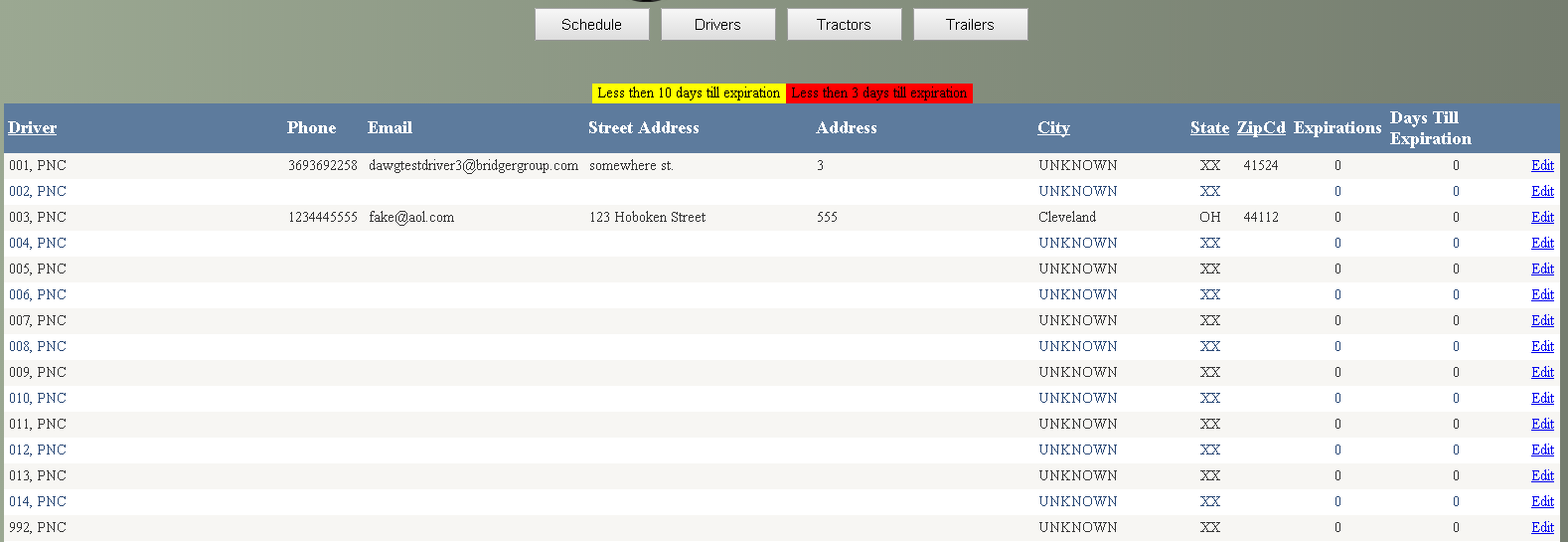Viewport: 1568px width, 542px height.
Task: Open the Trailers page
Action: [x=970, y=25]
